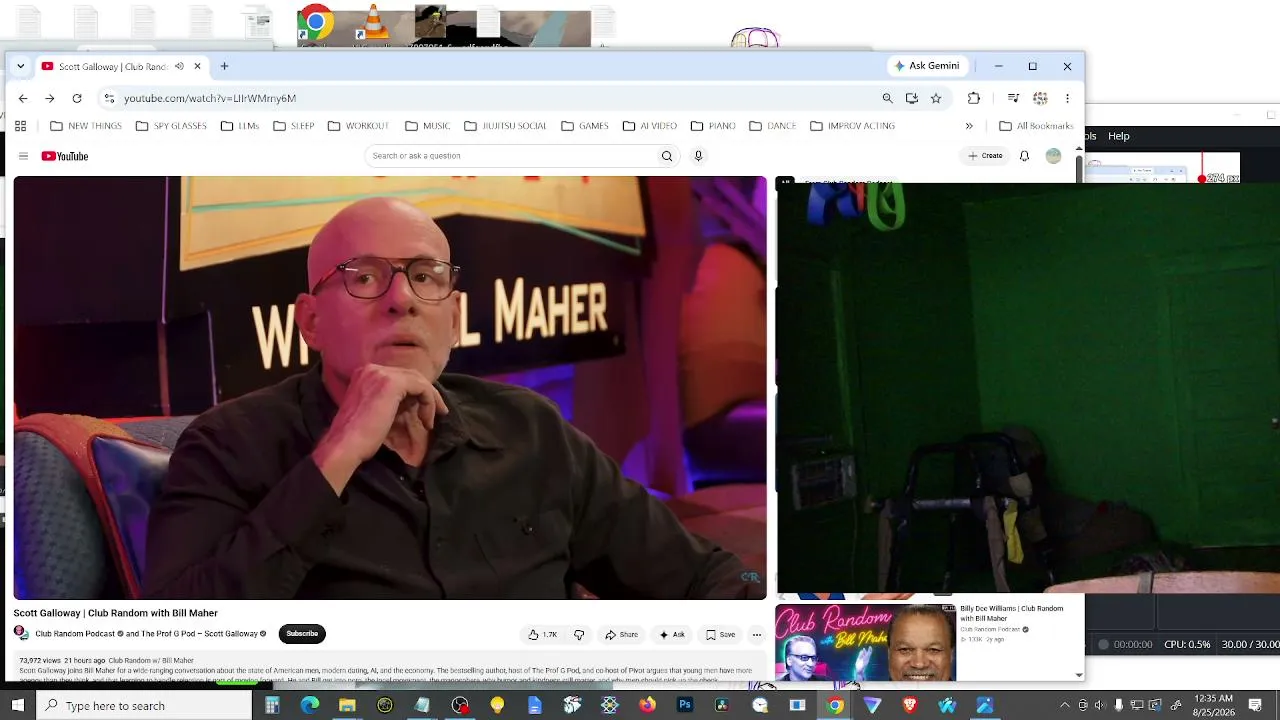Dislike the video with thumbs-down
The width and height of the screenshot is (1280, 720).
579,634
